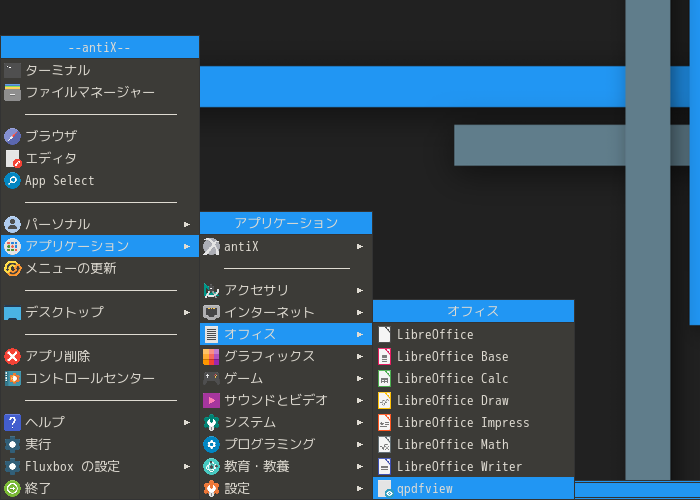The image size is (700, 500).
Task: Click the LibreOffice Impress icon
Action: click(x=384, y=422)
